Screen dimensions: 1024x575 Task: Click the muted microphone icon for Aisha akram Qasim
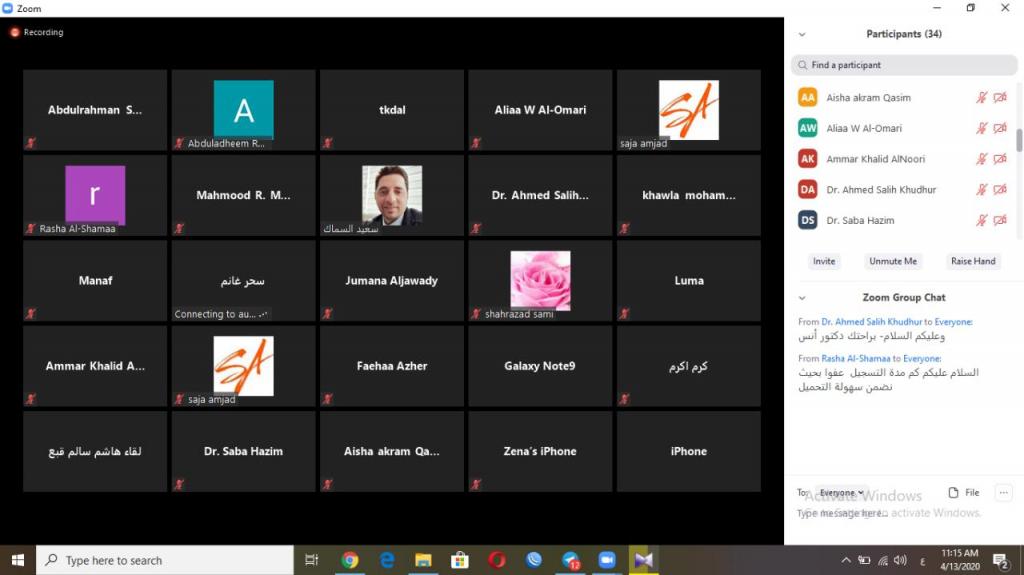click(982, 98)
